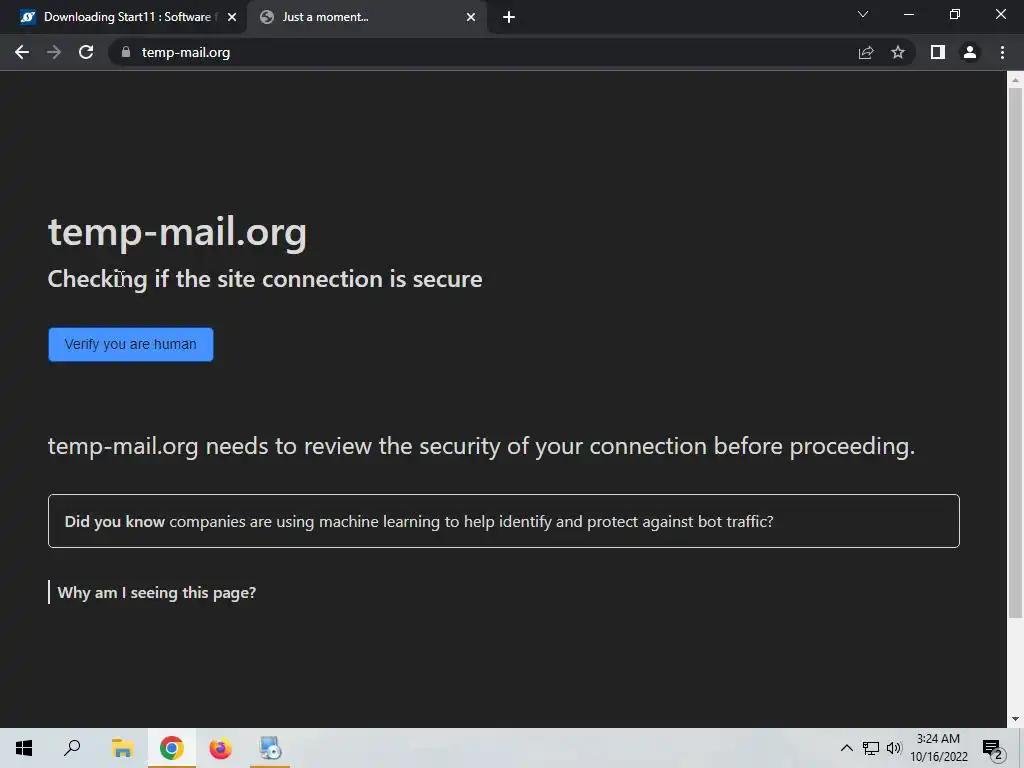
Task: Expand Why am I seeing this page
Action: [157, 592]
